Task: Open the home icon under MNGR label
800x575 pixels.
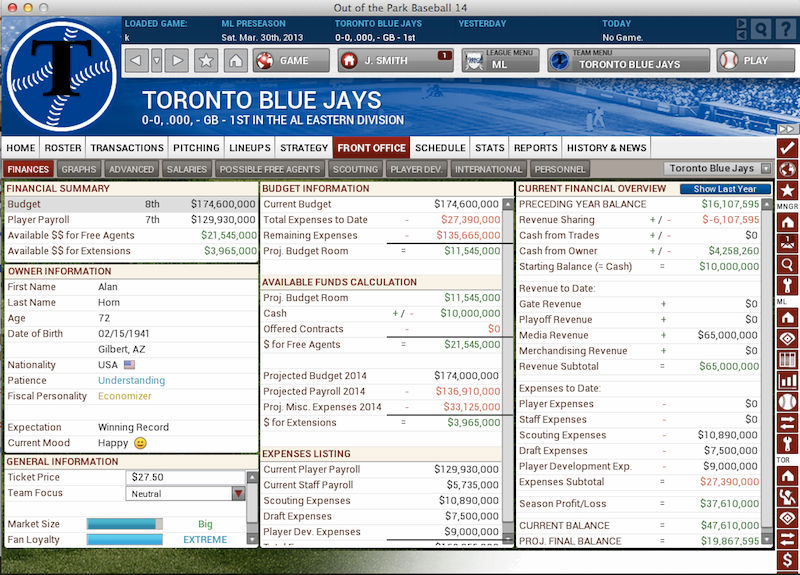Action: (787, 222)
